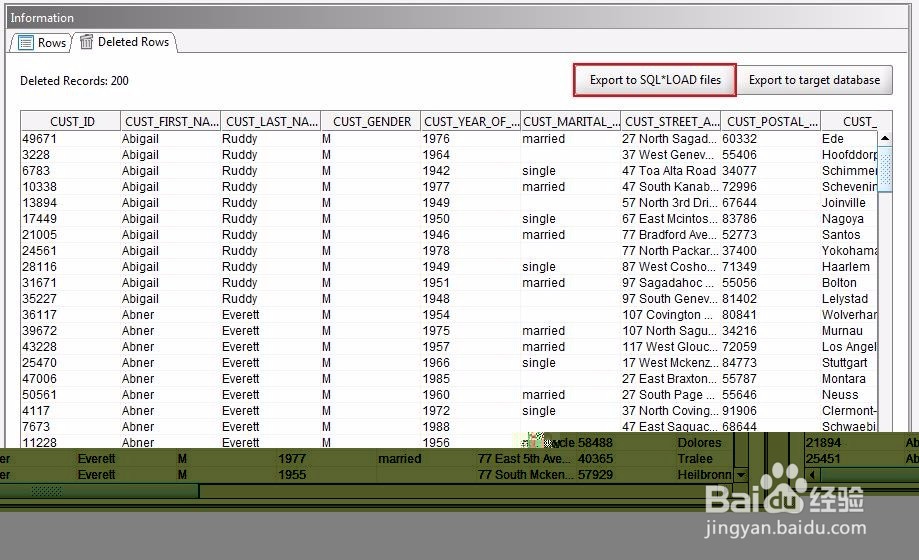
Task: Click postal code cell 55406
Action: click(x=771, y=155)
